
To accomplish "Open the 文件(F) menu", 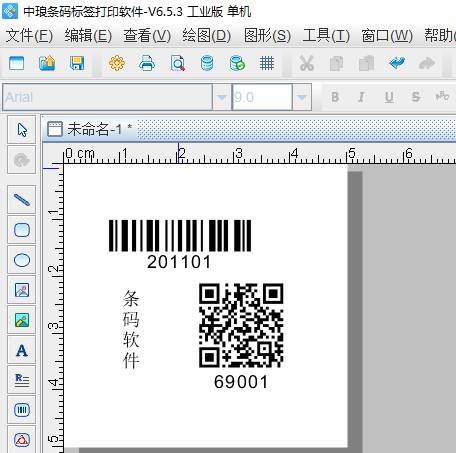I will tap(29, 35).
